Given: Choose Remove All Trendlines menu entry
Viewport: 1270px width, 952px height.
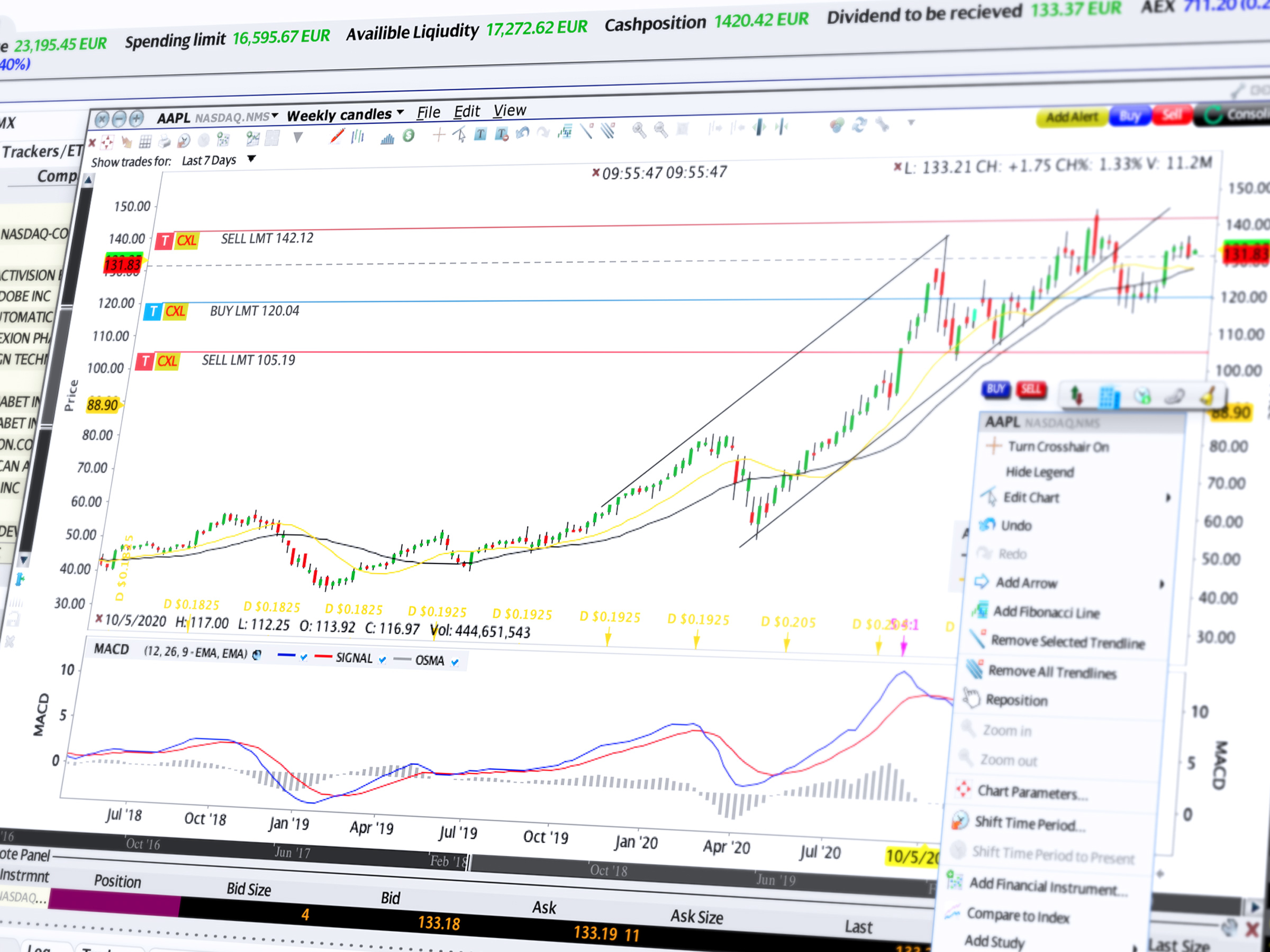Looking at the screenshot, I should pos(1053,673).
